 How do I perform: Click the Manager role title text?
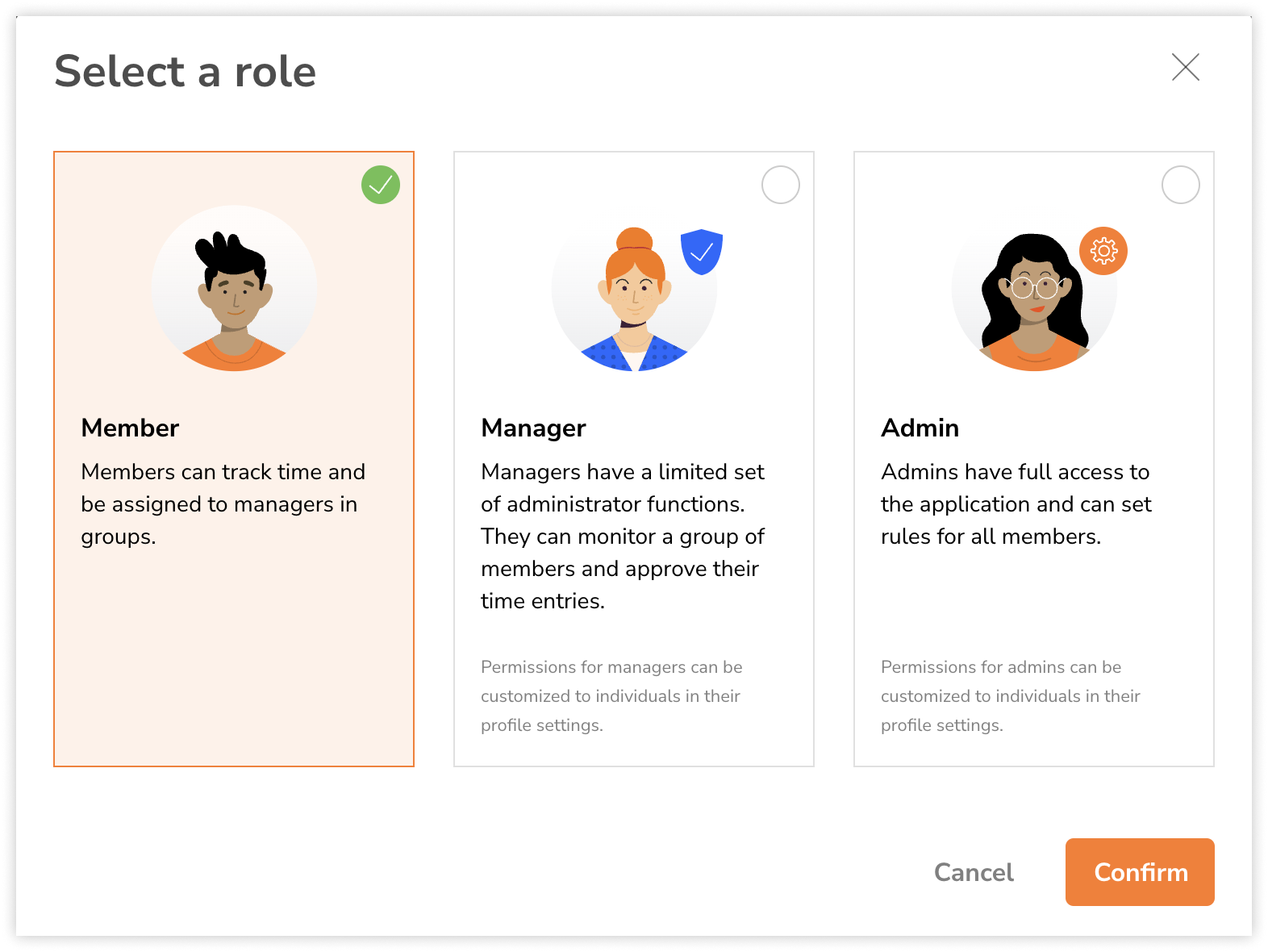533,428
